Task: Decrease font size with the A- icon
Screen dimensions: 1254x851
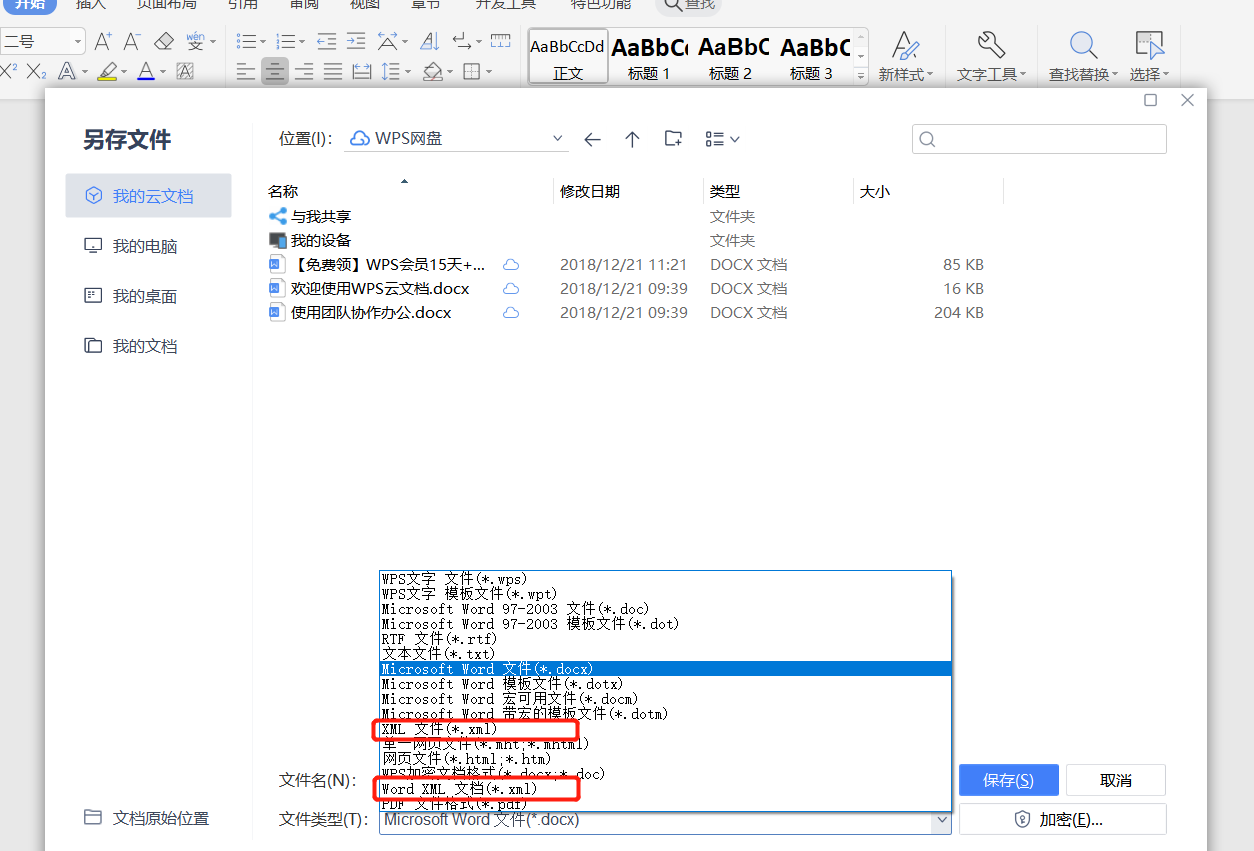Action: (132, 41)
